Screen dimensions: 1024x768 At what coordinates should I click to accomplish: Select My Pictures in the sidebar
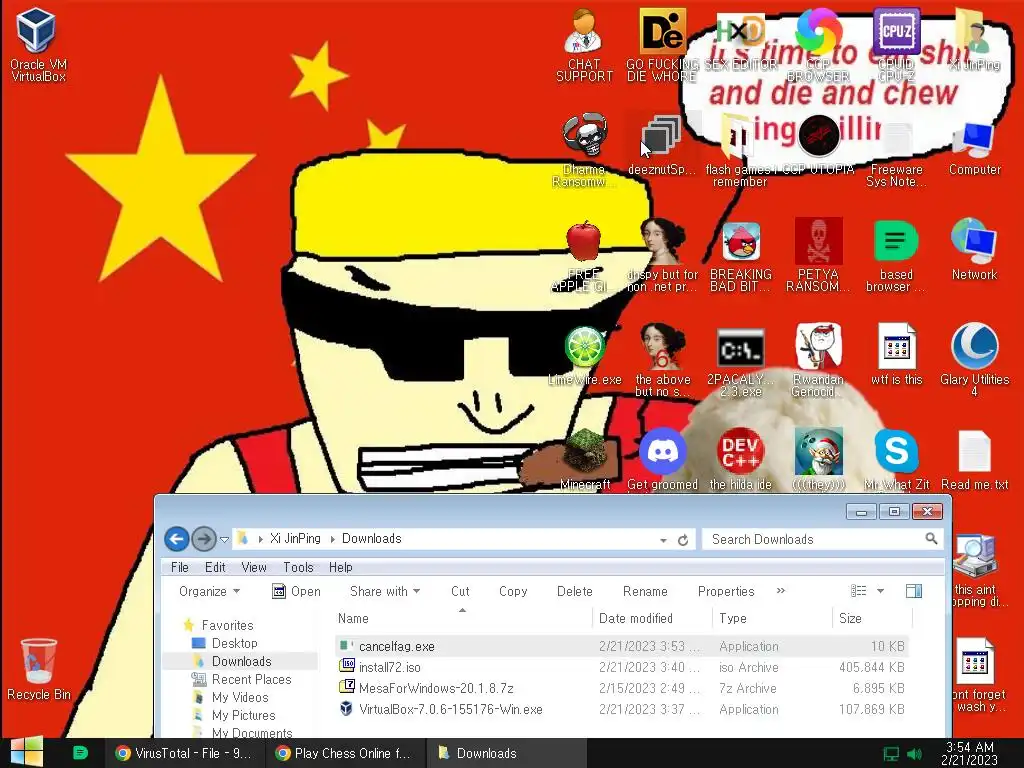click(234, 715)
